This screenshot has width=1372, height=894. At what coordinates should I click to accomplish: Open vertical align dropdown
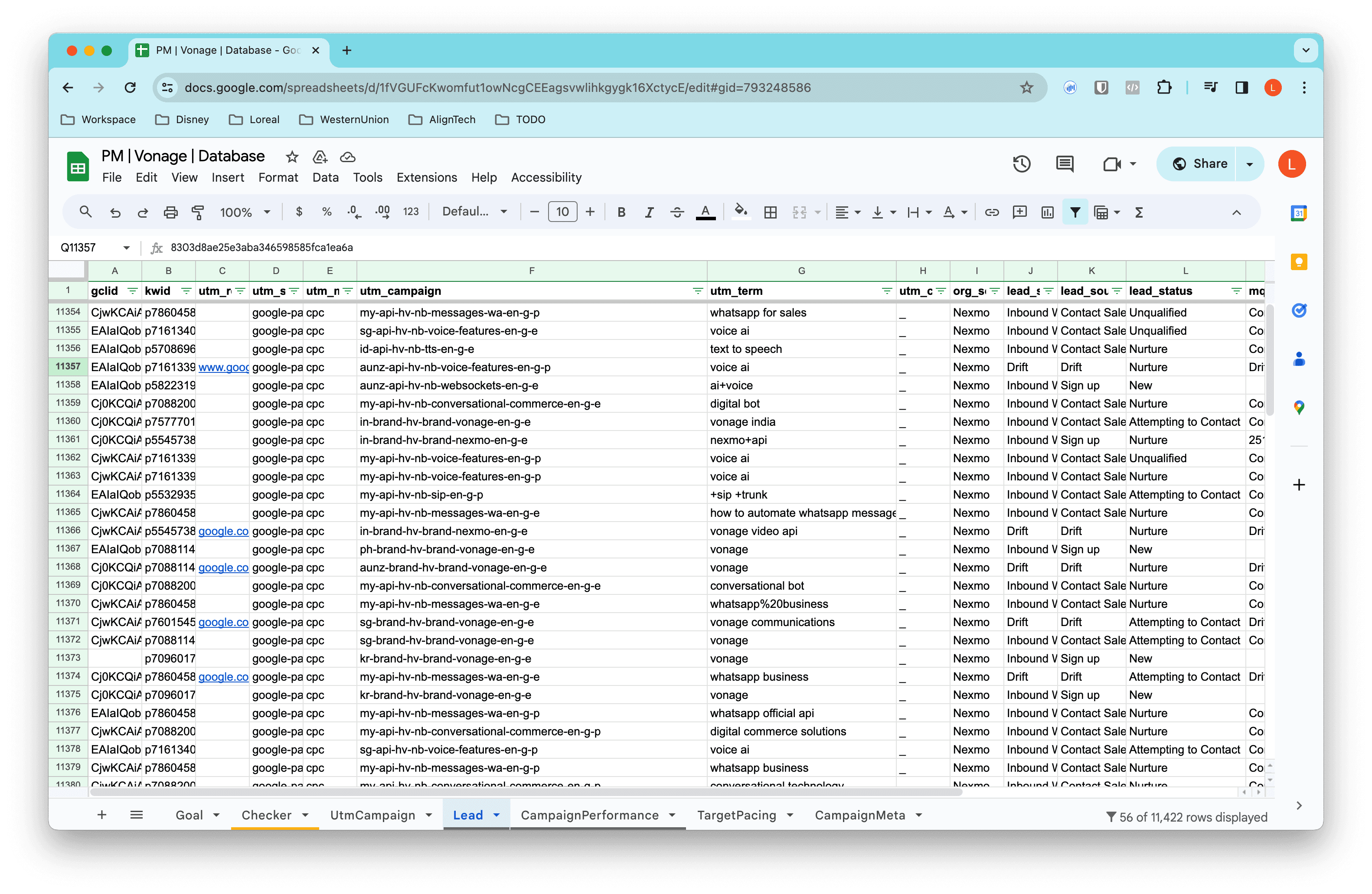(884, 212)
